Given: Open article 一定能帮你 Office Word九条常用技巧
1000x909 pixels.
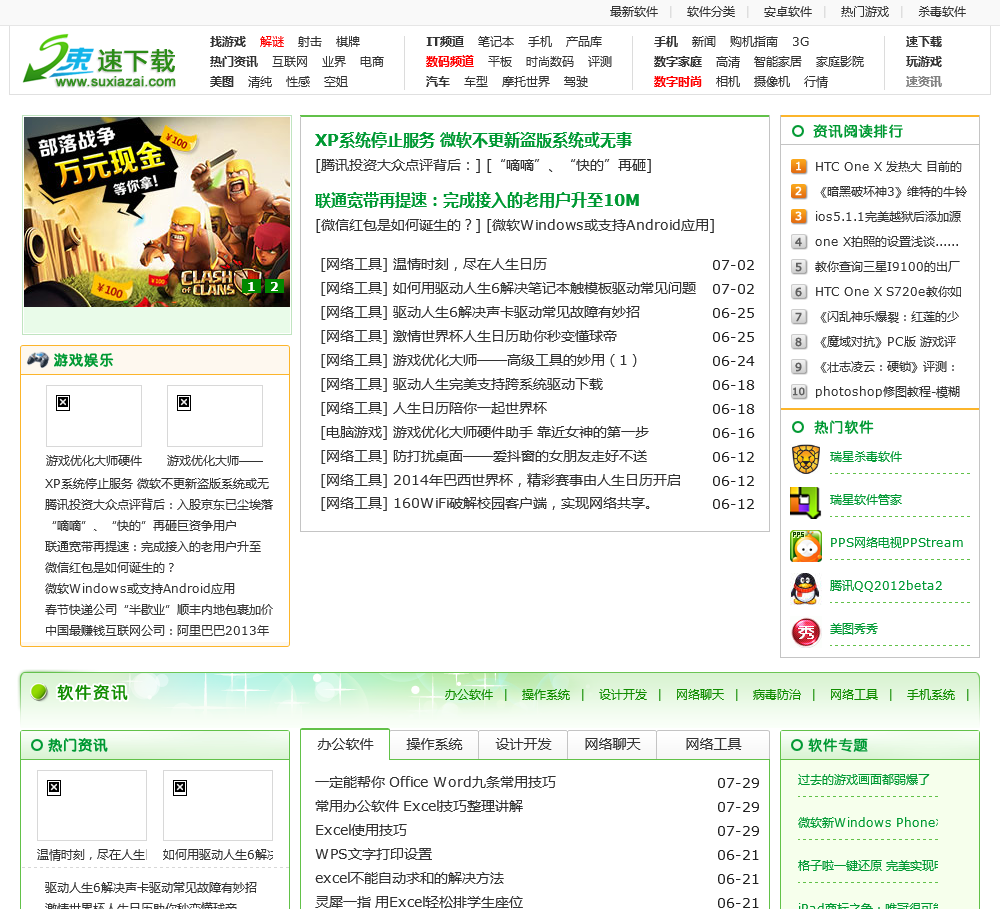Looking at the screenshot, I should tap(436, 782).
